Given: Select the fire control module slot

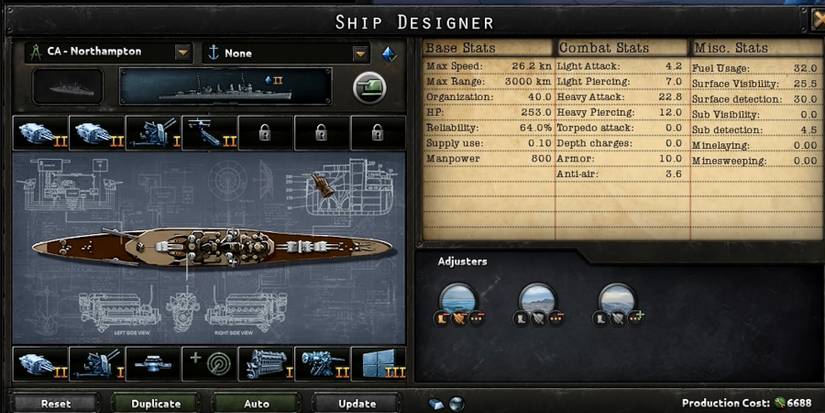Looking at the screenshot, I should coord(153,364).
